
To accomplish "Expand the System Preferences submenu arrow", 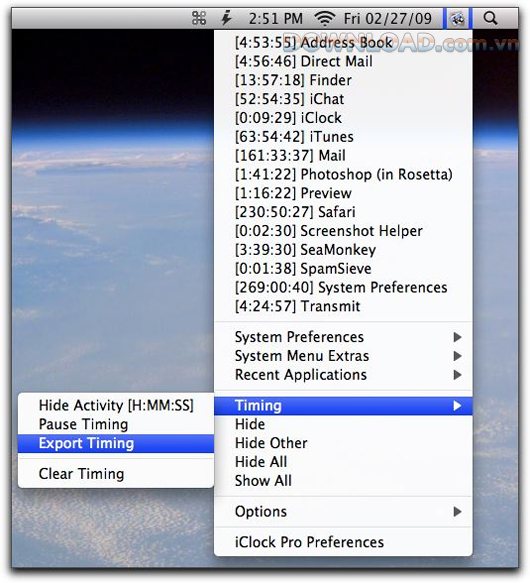I will (457, 337).
